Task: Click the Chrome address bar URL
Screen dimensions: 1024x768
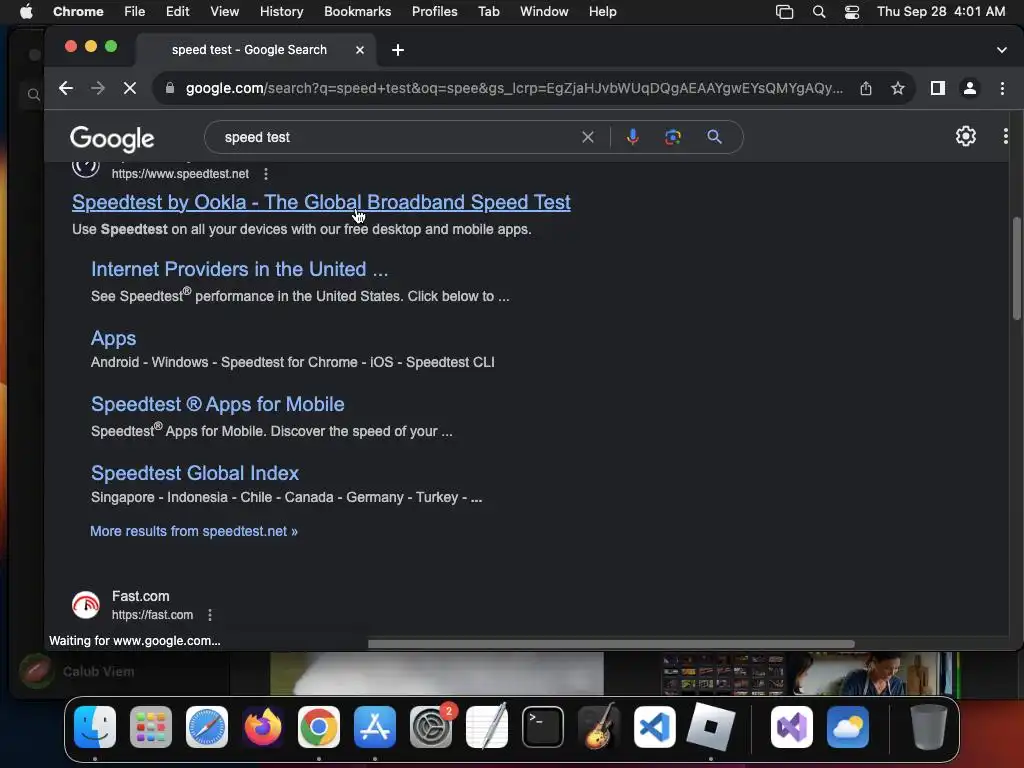Action: pos(514,88)
